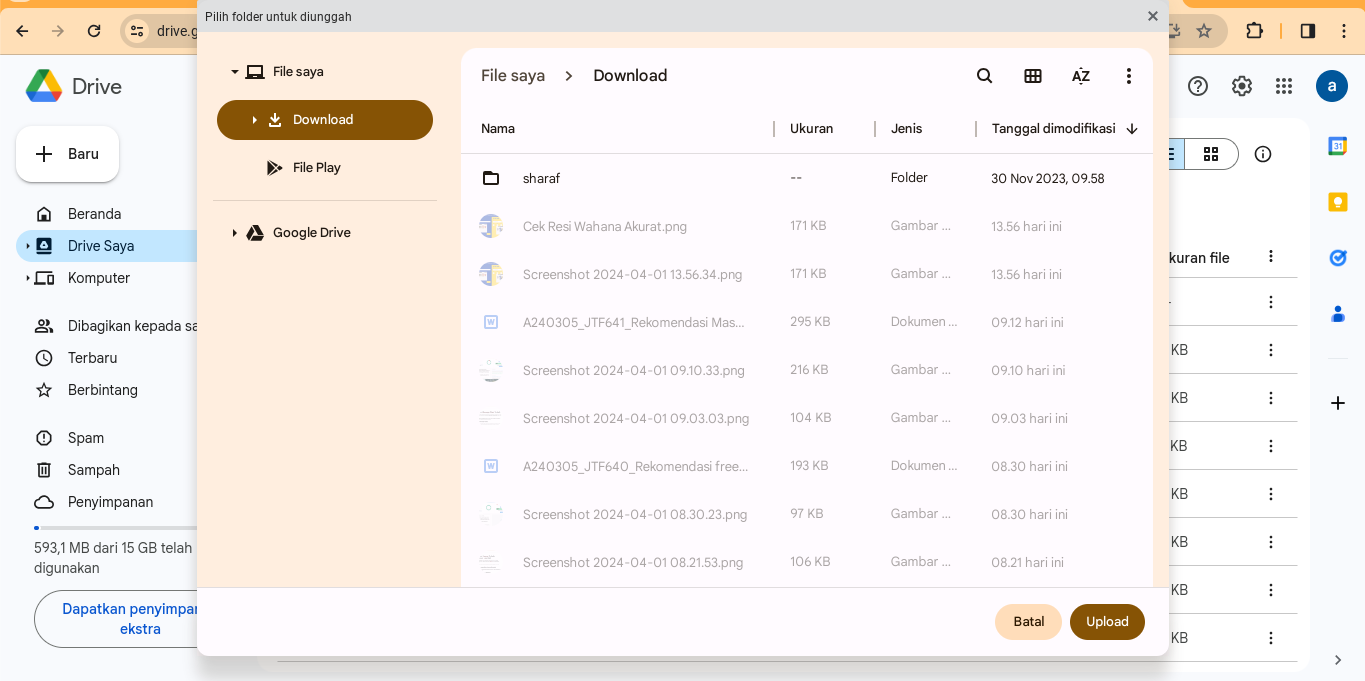
Task: Open the Drive help question icon
Action: pyautogui.click(x=1198, y=86)
